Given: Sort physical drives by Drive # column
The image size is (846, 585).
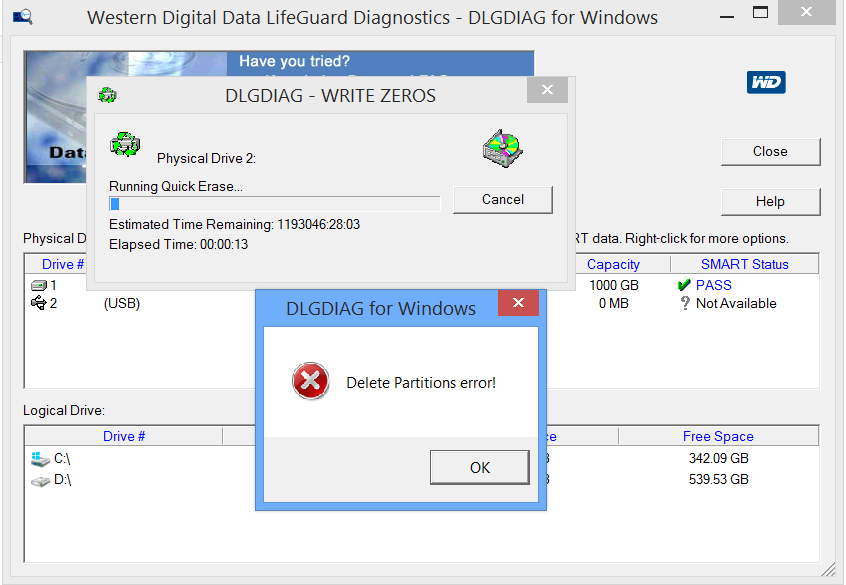Looking at the screenshot, I should (63, 264).
